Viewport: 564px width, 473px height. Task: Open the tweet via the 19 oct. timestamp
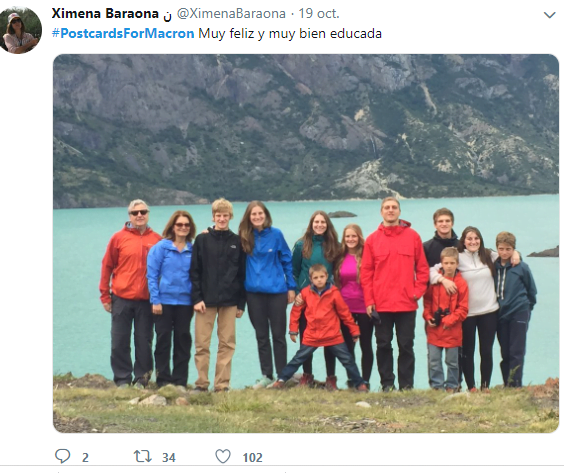[319, 14]
